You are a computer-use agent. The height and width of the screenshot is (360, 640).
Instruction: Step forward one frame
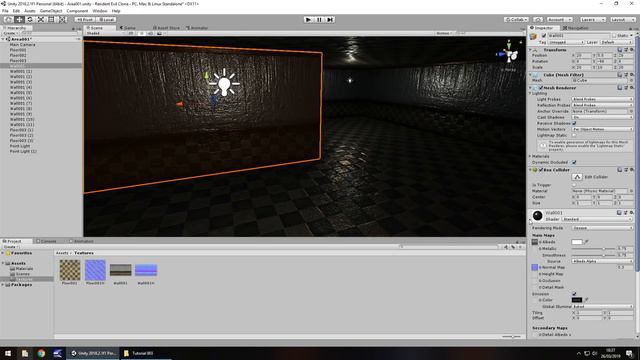330,20
